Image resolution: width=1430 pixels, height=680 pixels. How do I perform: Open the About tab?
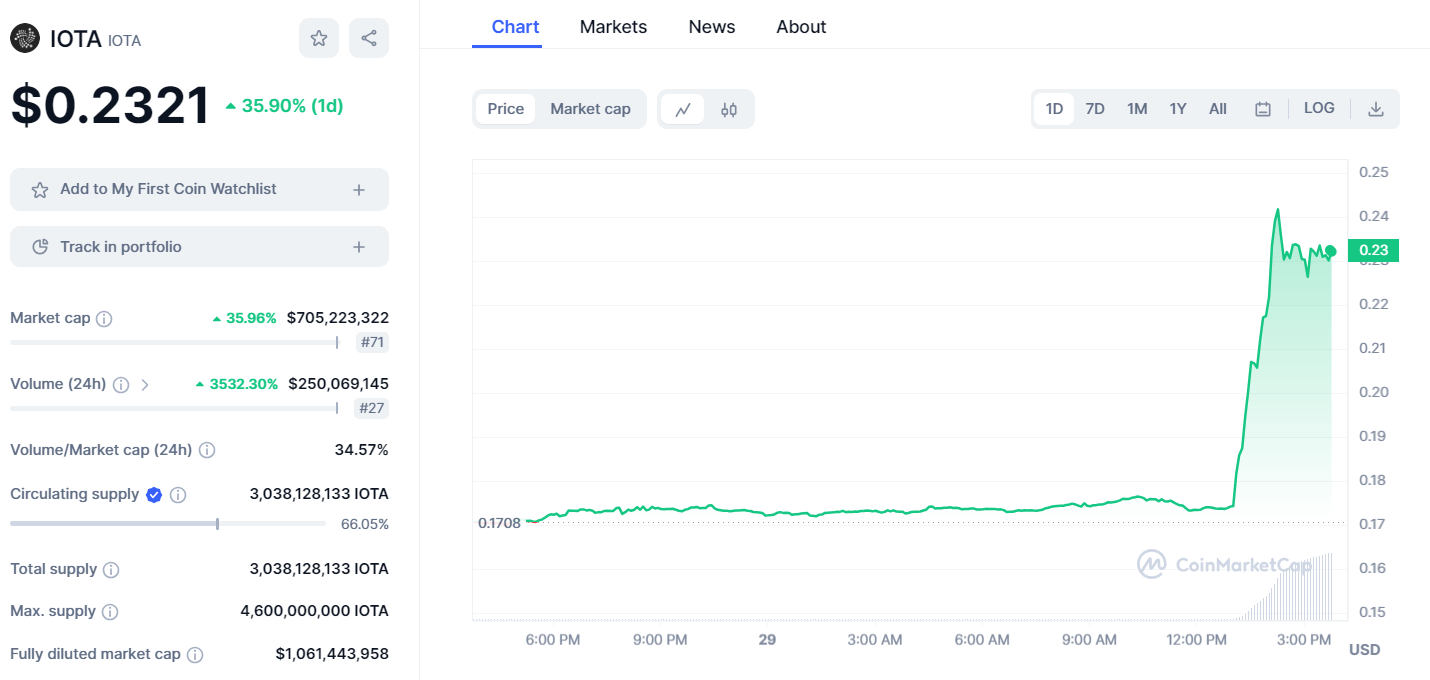point(801,27)
